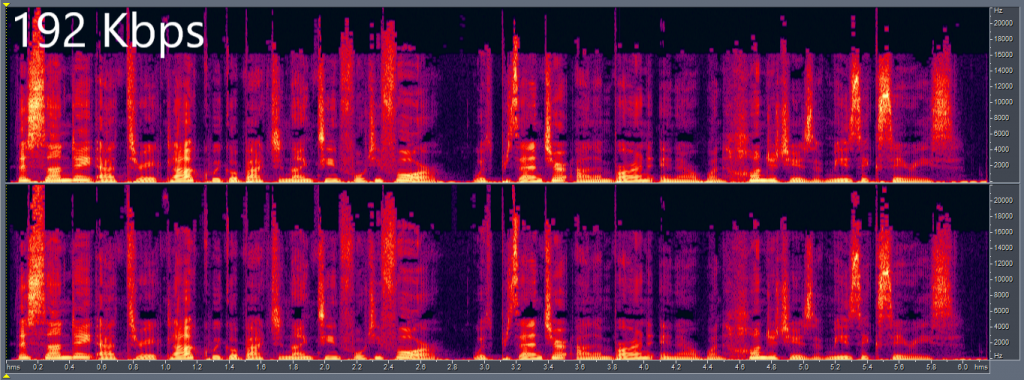
Task: Click inside the lower channel spectrogram
Action: tap(498, 272)
